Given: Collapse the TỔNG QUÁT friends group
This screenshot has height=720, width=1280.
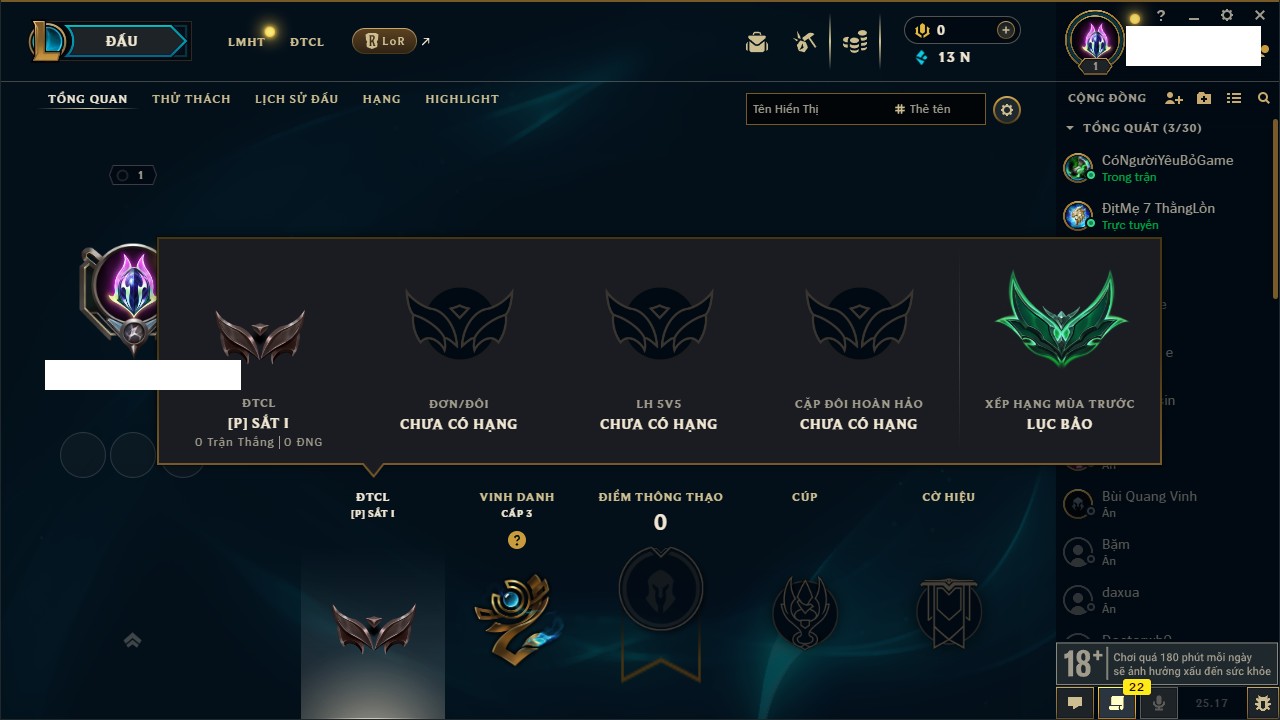Looking at the screenshot, I should [x=1070, y=128].
